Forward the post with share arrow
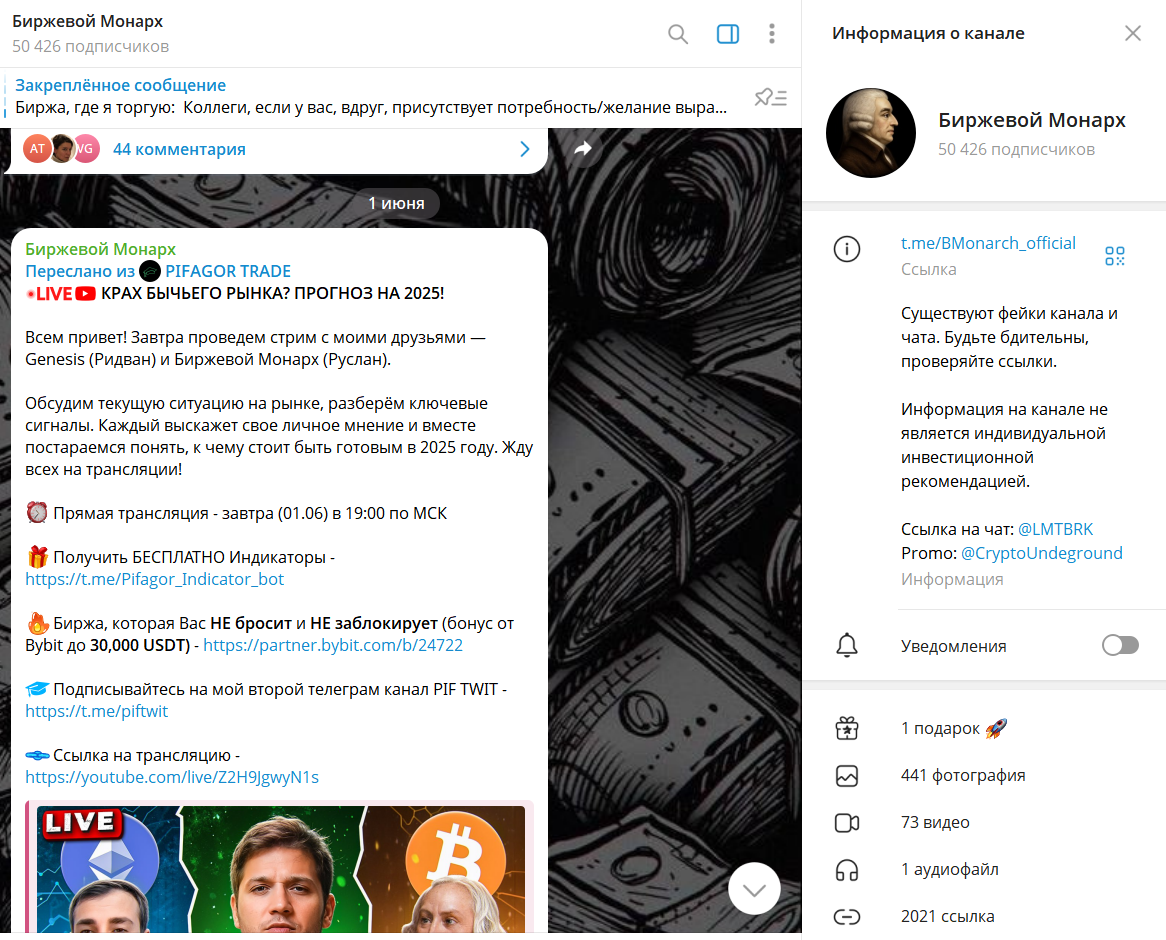Image resolution: width=1166 pixels, height=940 pixels. click(x=583, y=149)
